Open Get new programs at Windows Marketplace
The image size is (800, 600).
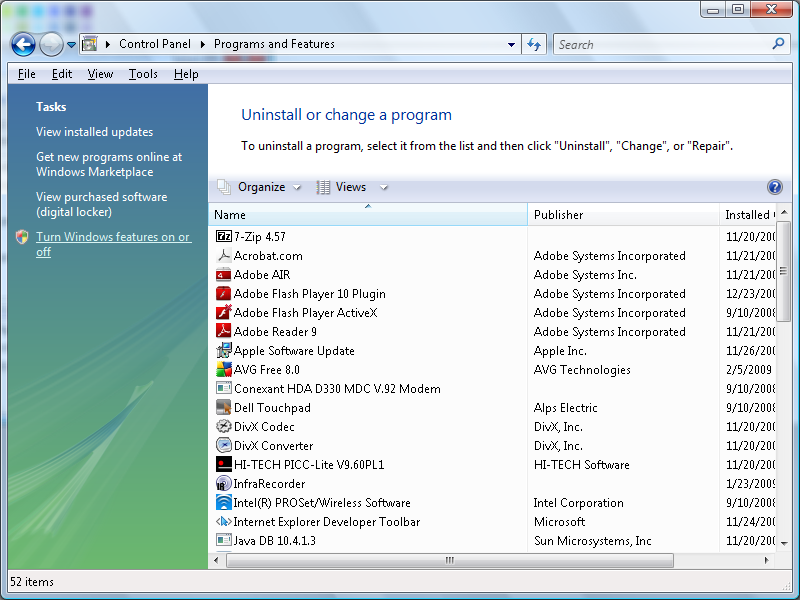pos(109,164)
